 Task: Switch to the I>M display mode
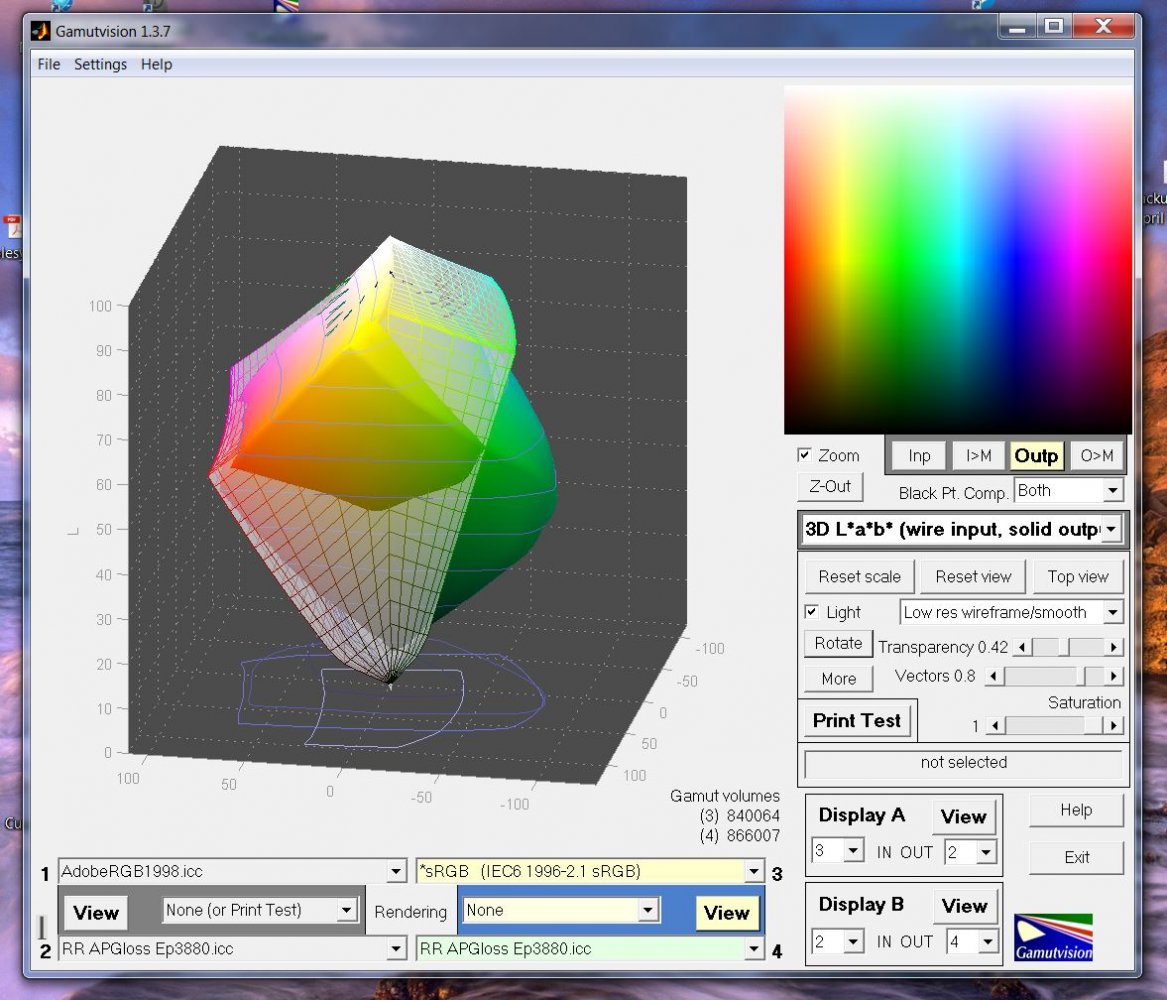(x=978, y=456)
